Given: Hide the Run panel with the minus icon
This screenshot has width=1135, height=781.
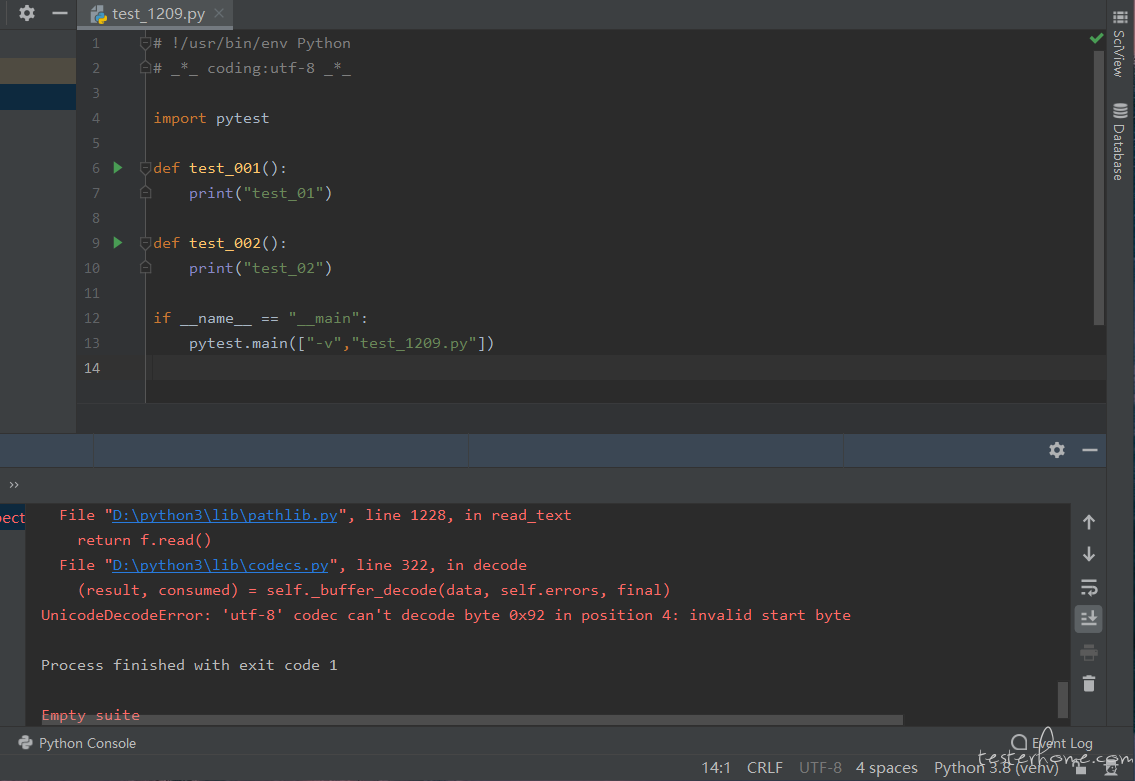Looking at the screenshot, I should (1090, 450).
